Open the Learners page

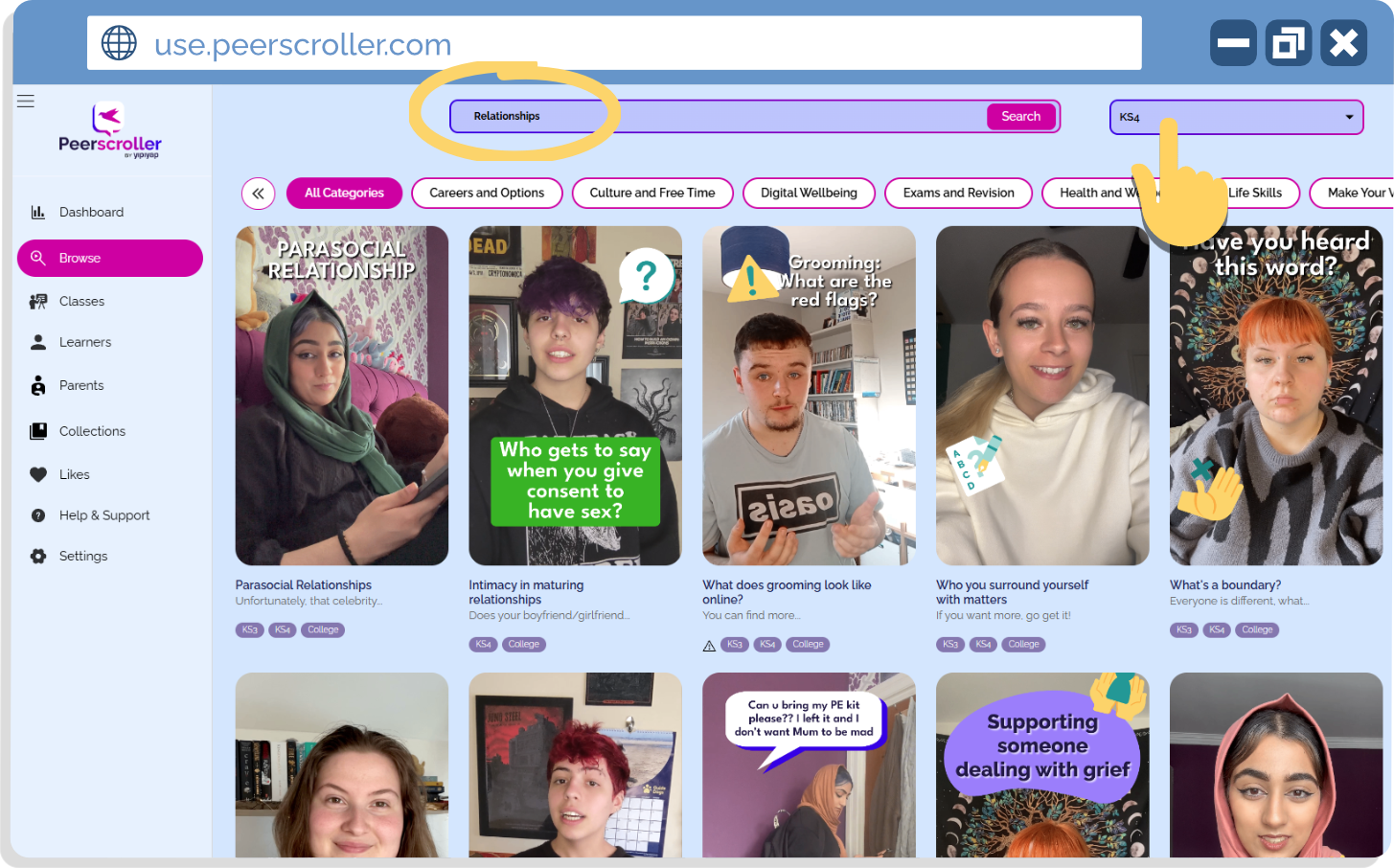click(x=85, y=342)
